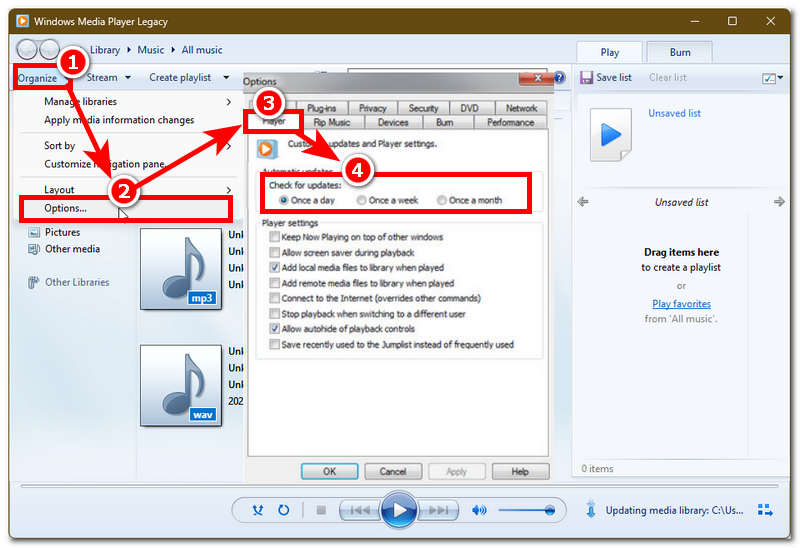Click the shuffle icon in playback bar
Screen dimensions: 800x548
[259, 510]
